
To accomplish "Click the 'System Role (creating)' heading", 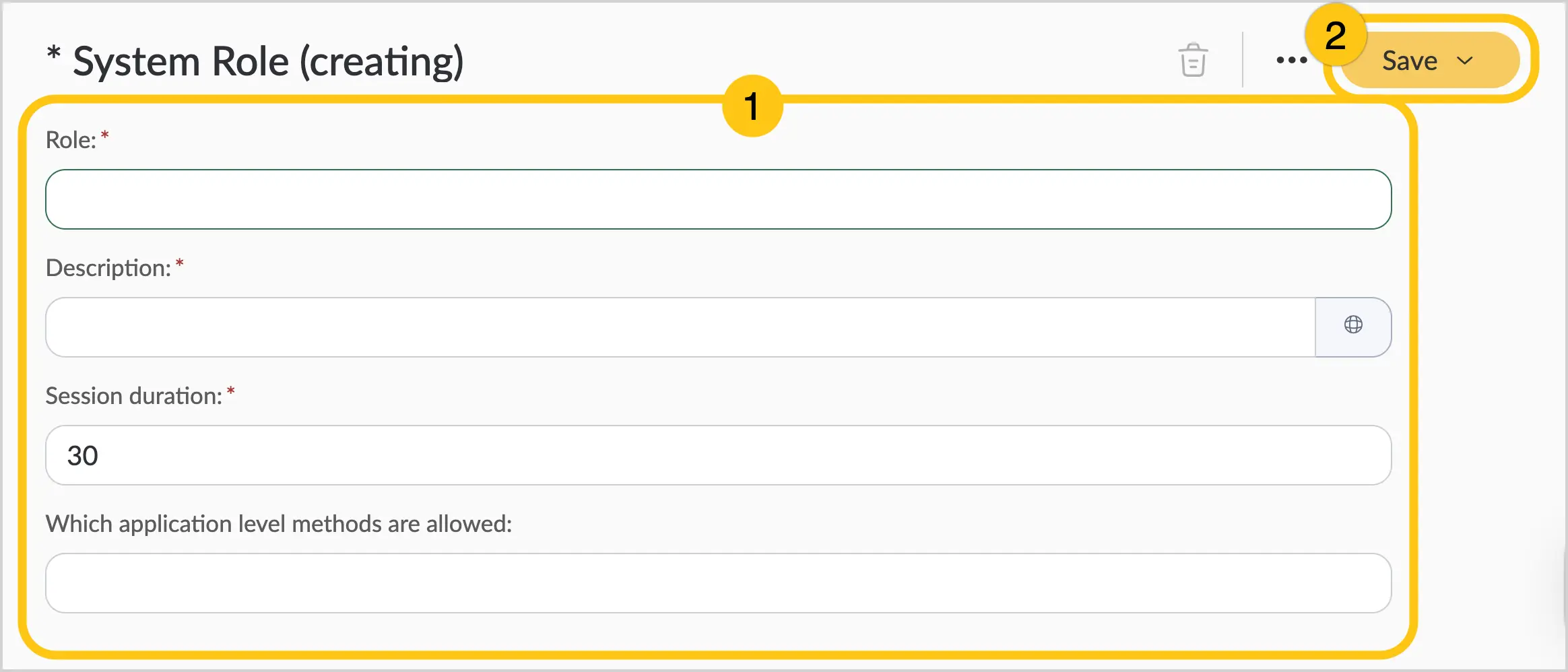I will coord(268,61).
